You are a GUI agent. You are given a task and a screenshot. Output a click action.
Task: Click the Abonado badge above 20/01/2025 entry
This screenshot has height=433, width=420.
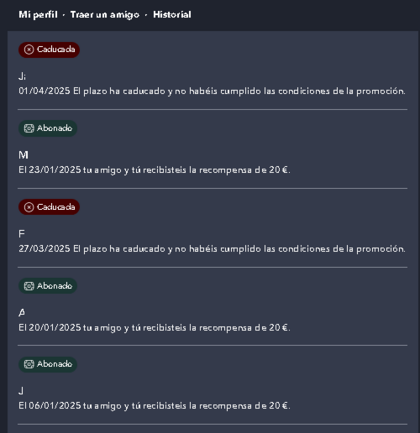48,286
